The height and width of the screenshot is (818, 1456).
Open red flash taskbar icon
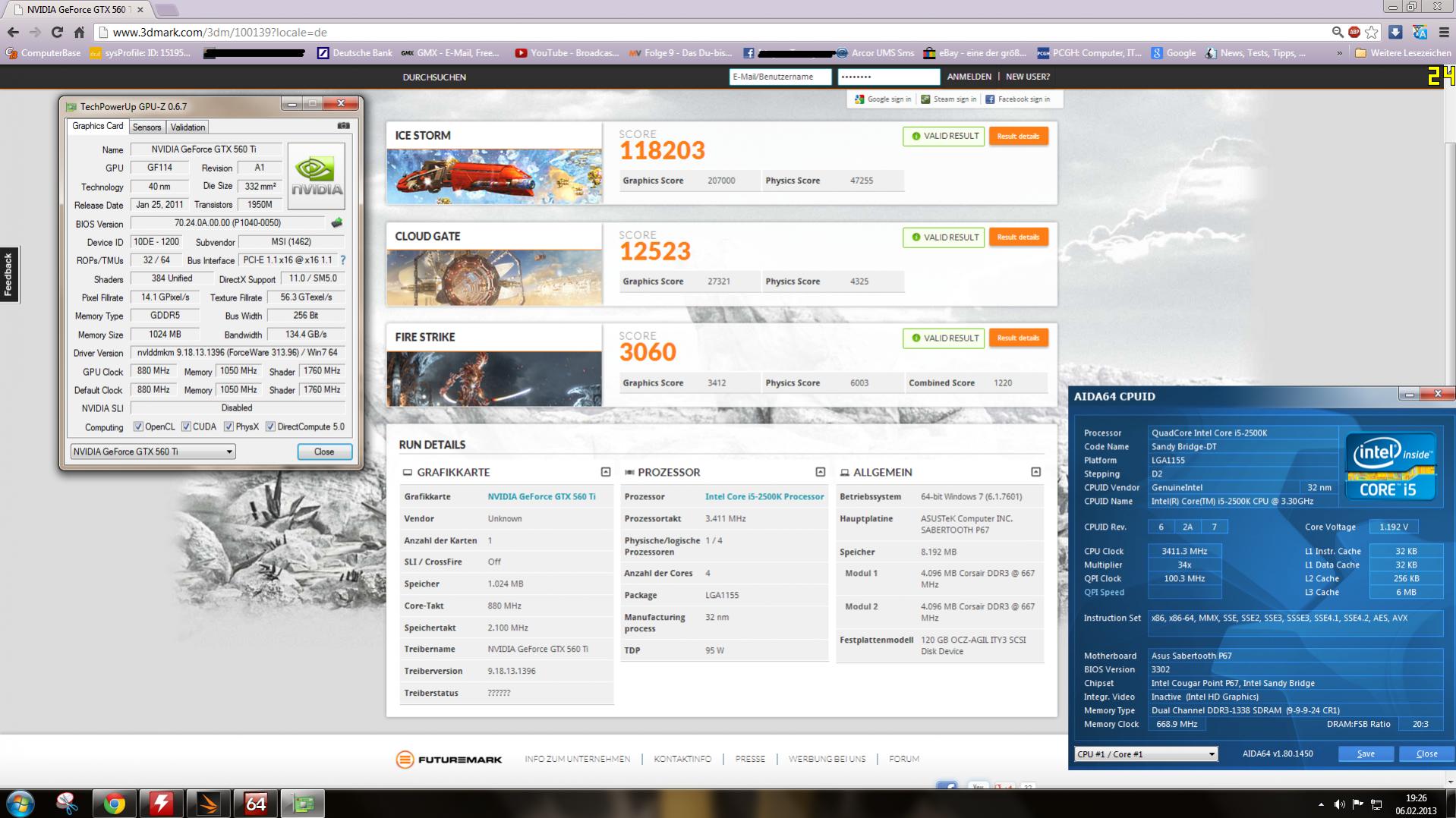162,803
